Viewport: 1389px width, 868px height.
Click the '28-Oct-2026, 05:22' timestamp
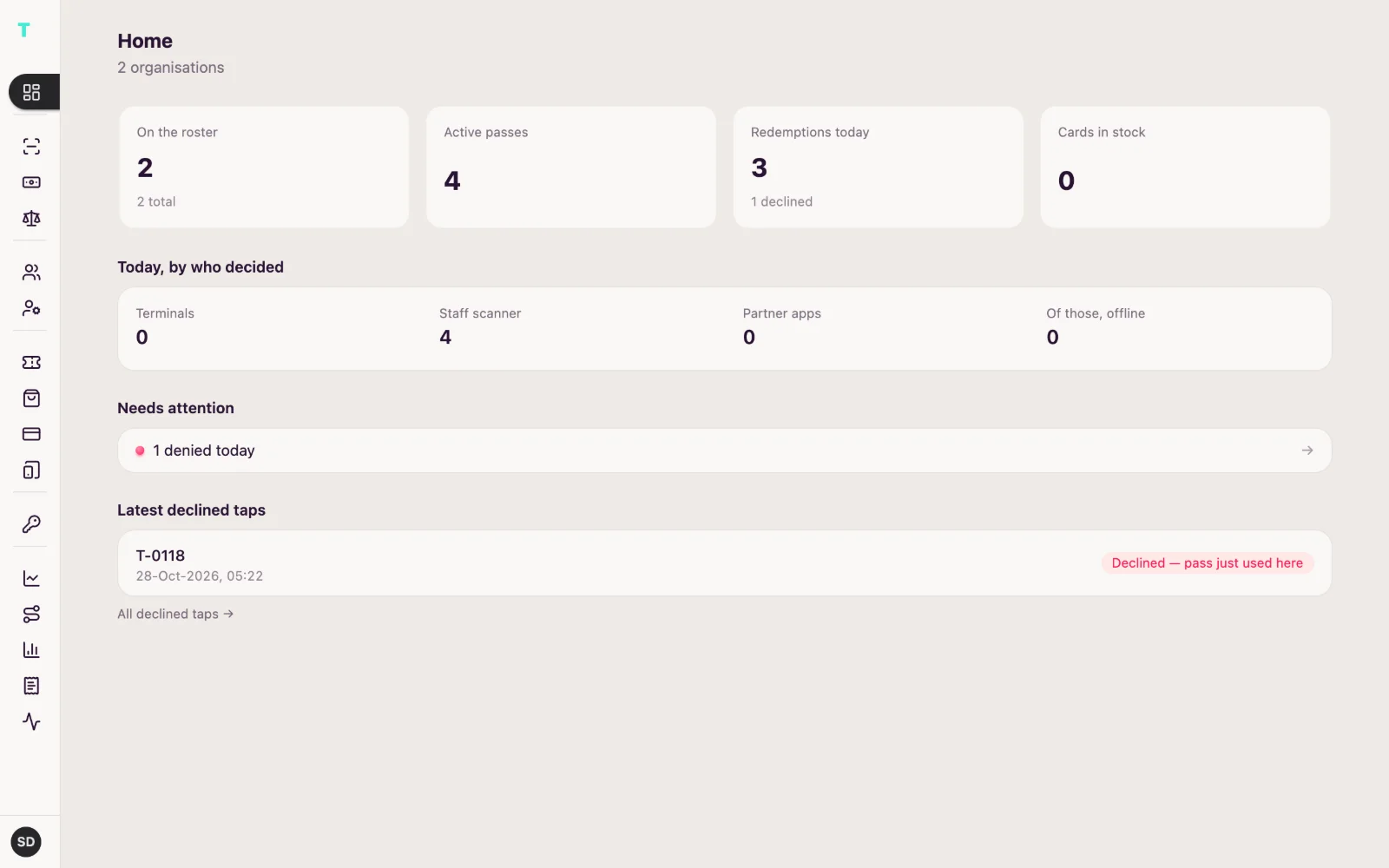200,575
